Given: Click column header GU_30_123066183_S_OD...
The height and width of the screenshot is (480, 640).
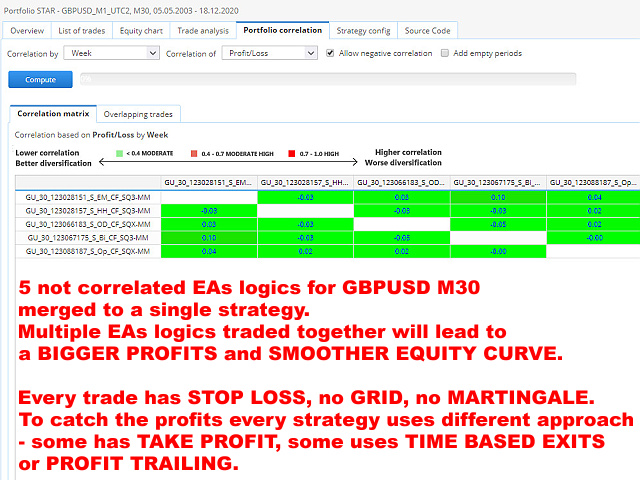Looking at the screenshot, I should (402, 182).
